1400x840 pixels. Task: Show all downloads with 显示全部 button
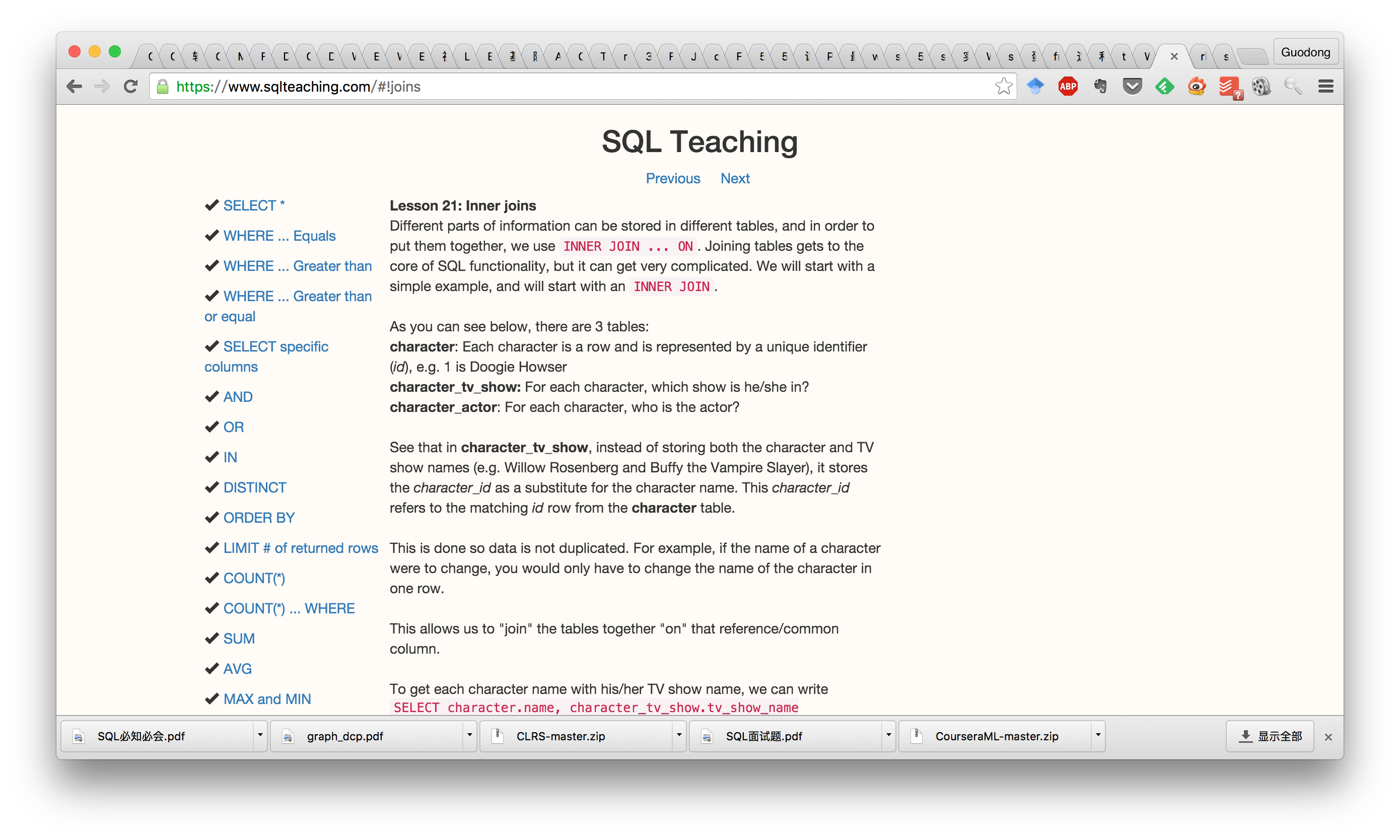click(1270, 736)
